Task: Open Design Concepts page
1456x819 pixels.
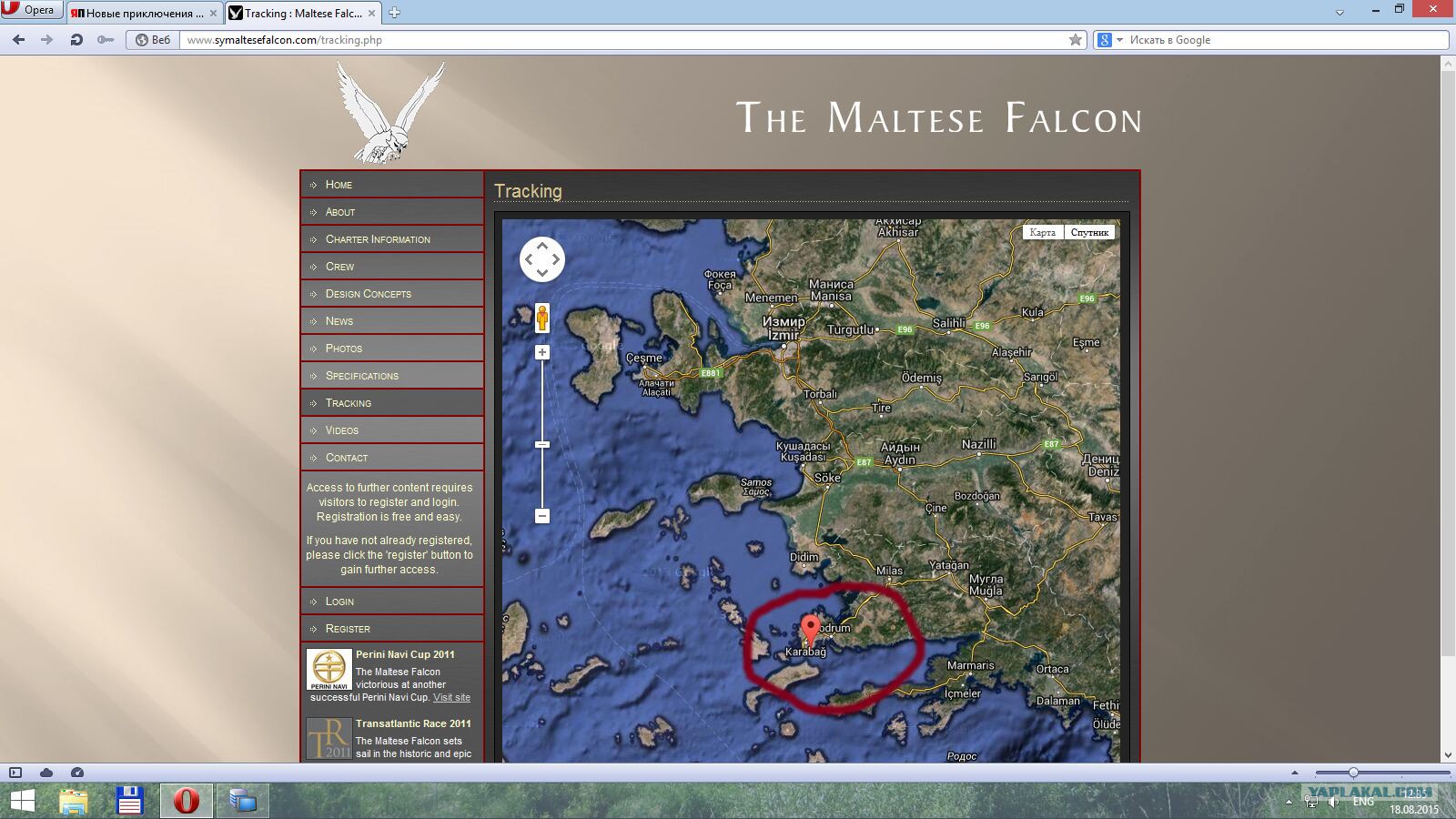Action: click(x=392, y=294)
